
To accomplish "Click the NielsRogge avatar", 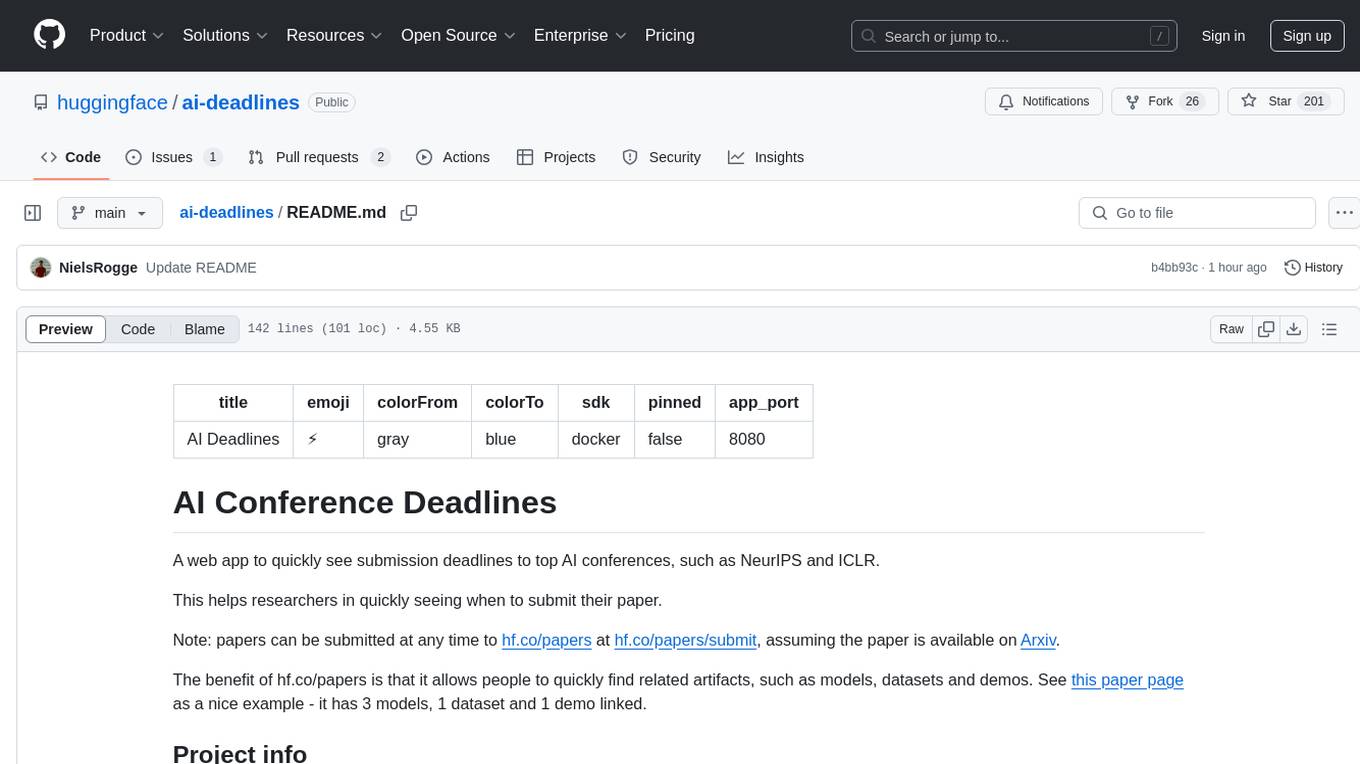I will click(41, 267).
